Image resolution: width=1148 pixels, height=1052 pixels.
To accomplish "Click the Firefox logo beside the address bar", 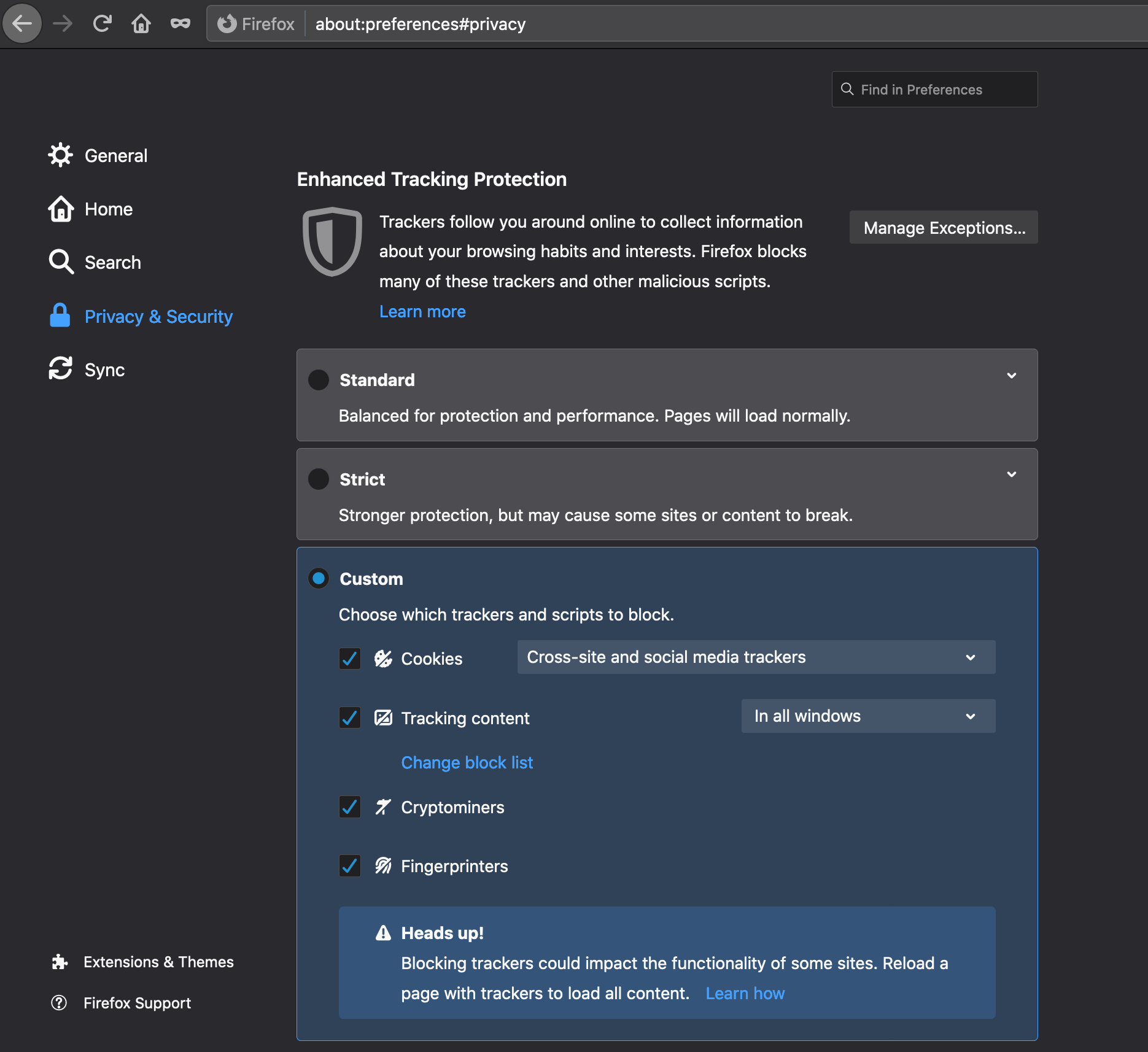I will (227, 23).
